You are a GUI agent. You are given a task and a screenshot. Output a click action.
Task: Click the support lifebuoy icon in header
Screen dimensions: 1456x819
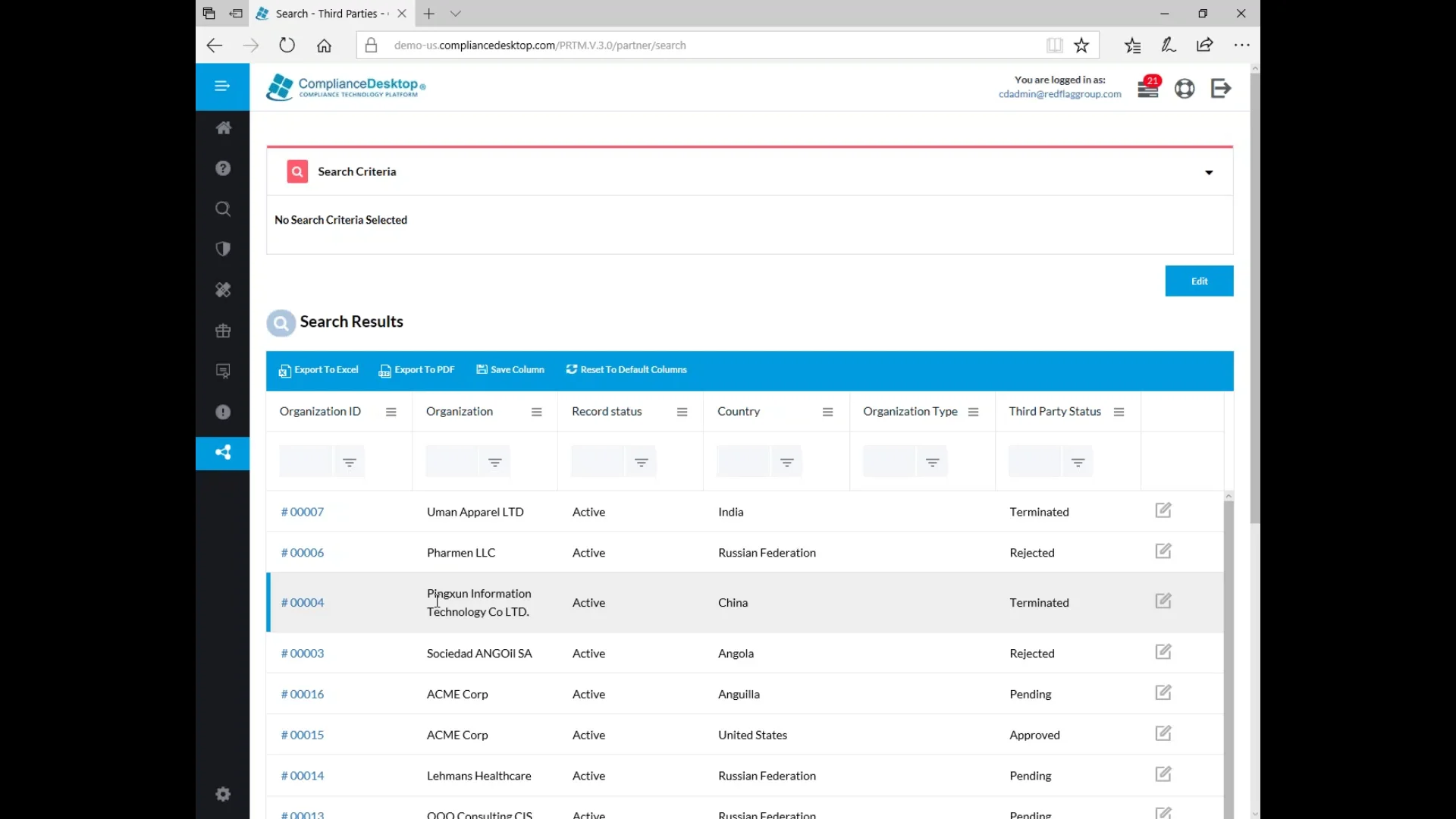click(1184, 89)
